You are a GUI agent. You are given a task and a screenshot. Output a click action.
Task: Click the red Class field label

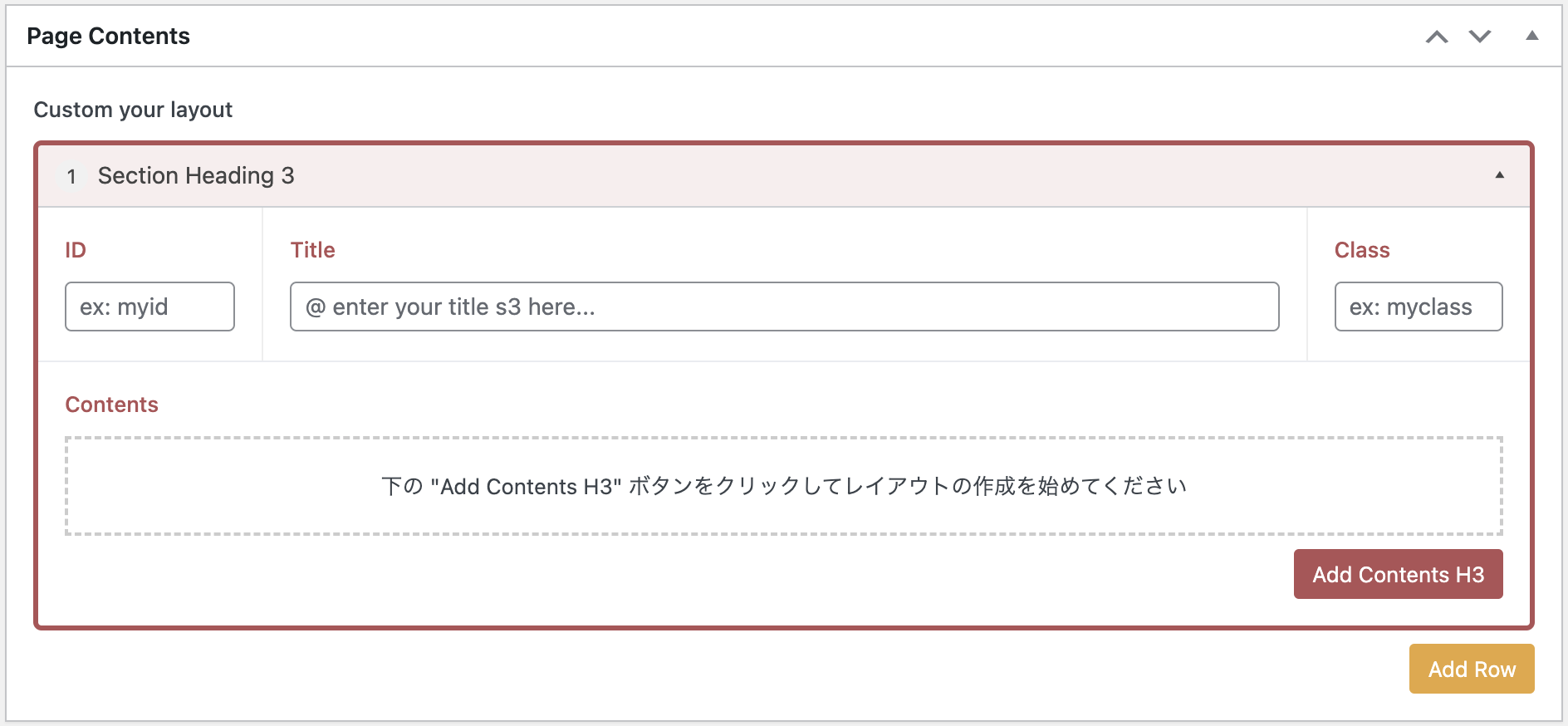pyautogui.click(x=1362, y=250)
